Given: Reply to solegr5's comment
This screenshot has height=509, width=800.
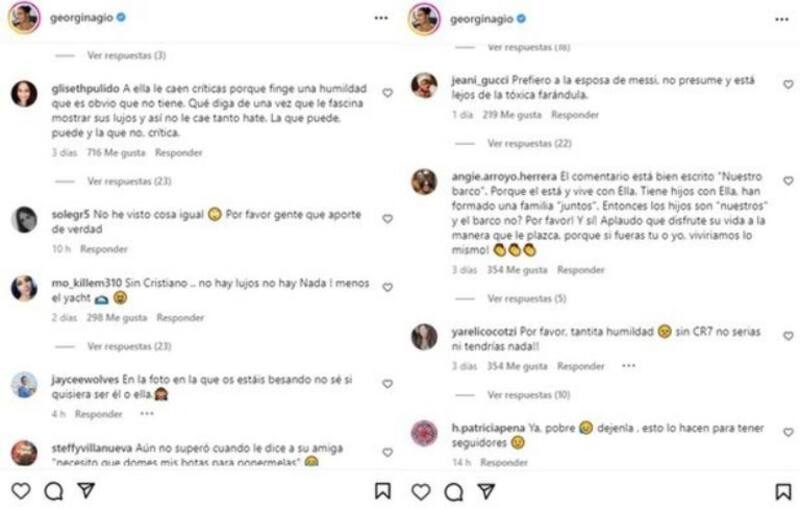Looking at the screenshot, I should pos(104,249).
